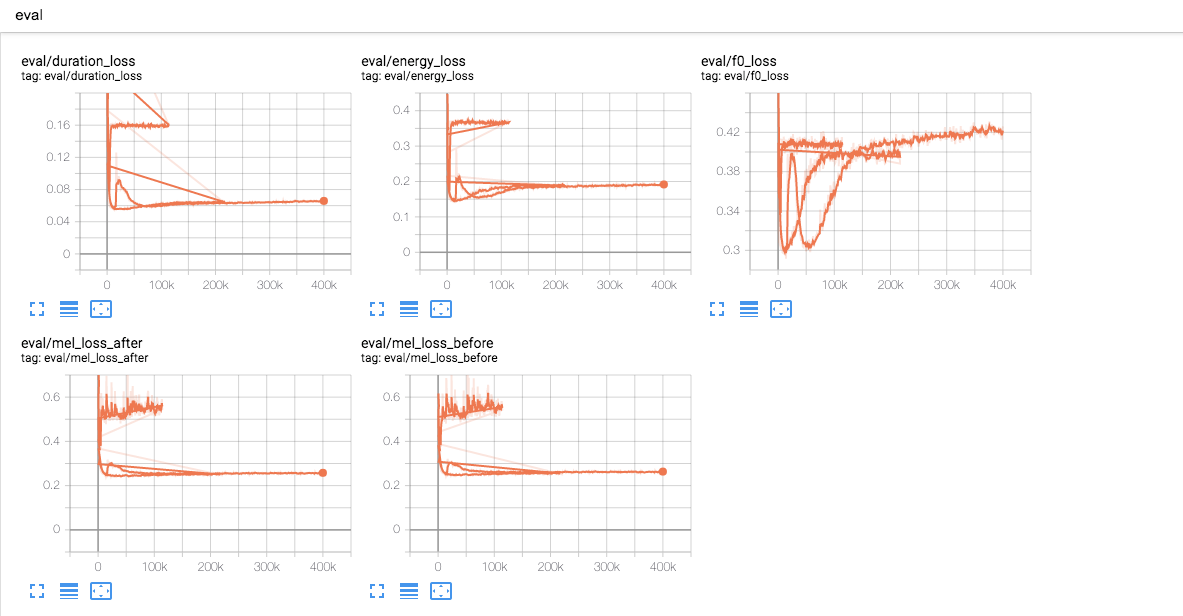Viewport: 1183px width, 616px height.
Task: Toggle log scale on eval/duration_loss y-axis
Action: (x=69, y=309)
